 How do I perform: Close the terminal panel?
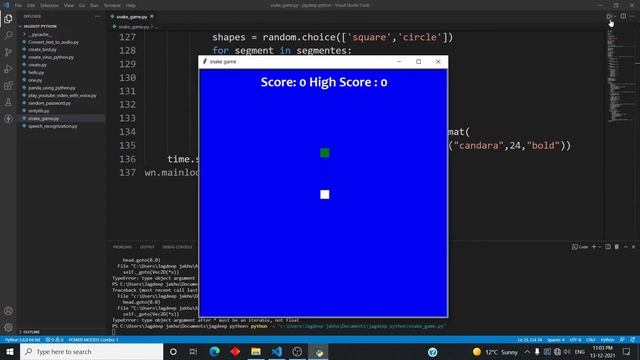click(633, 247)
